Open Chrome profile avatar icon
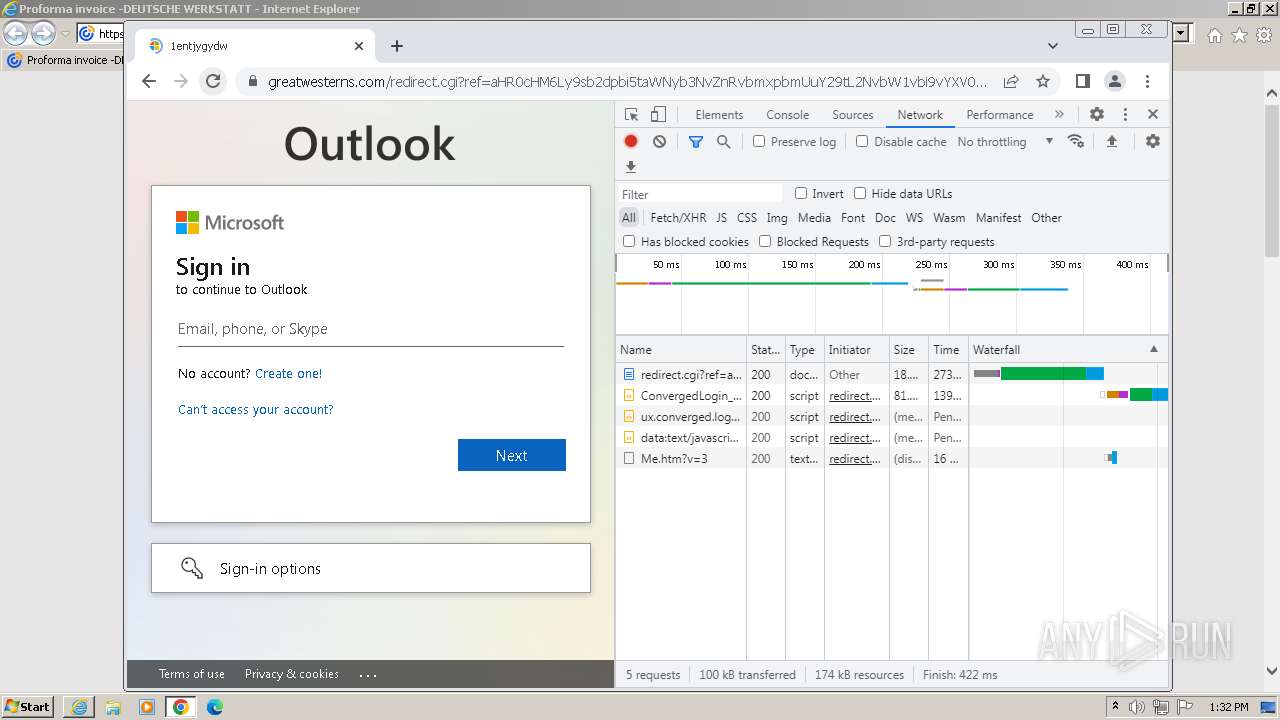 tap(1115, 81)
